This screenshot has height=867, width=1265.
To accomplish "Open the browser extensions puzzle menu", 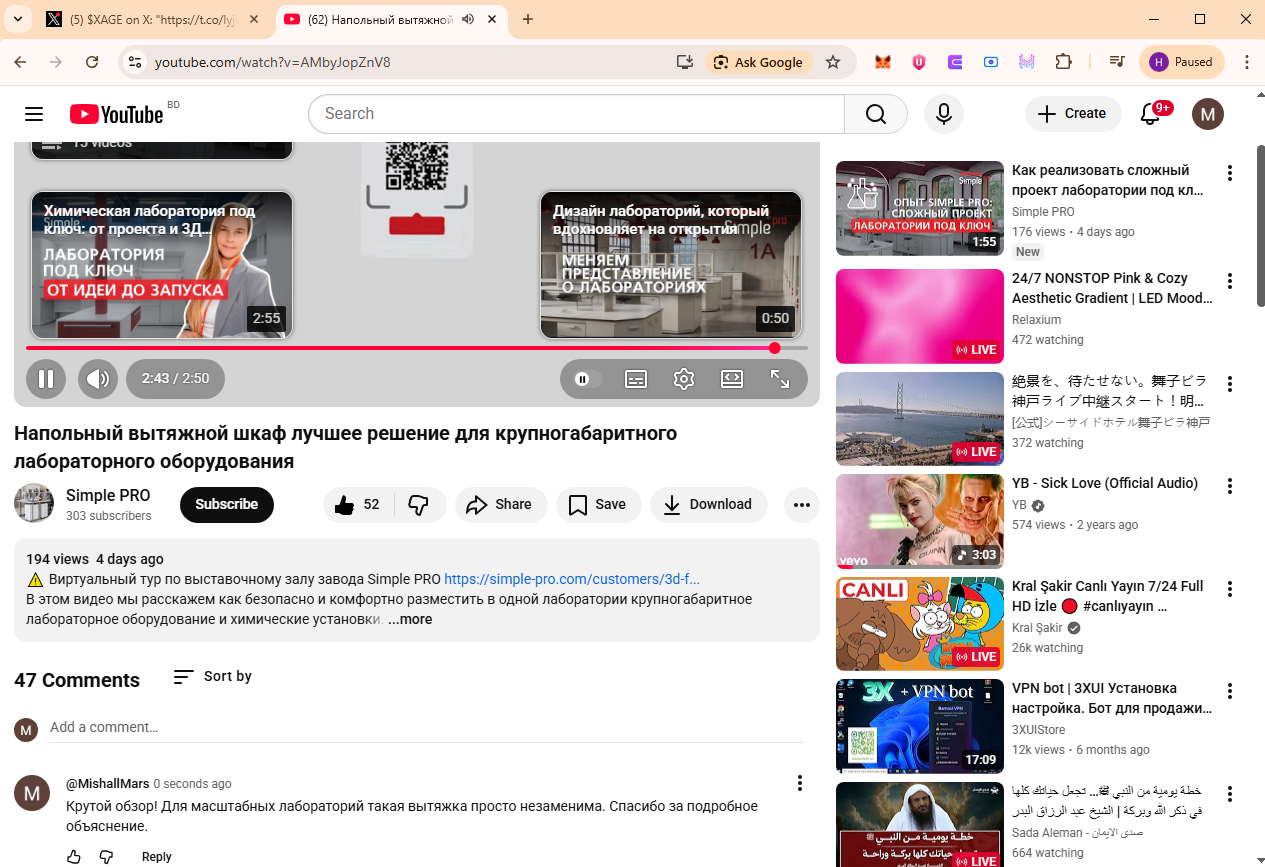I will [1063, 62].
